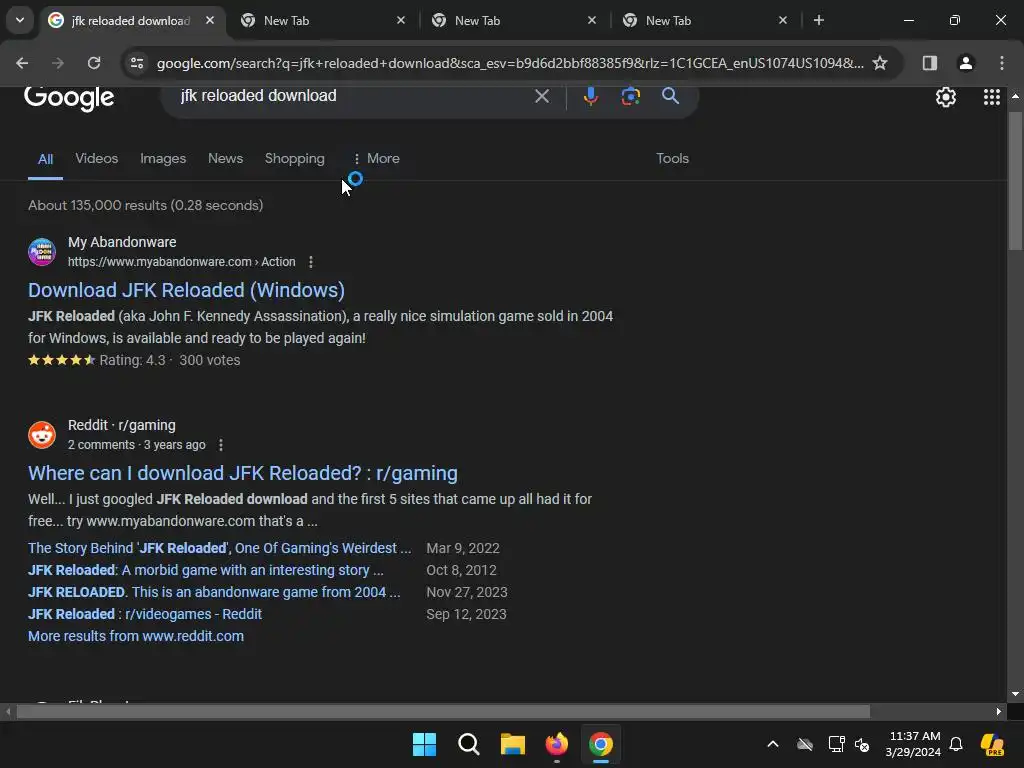1024x768 pixels.
Task: Open a new browser tab
Action: pyautogui.click(x=818, y=20)
